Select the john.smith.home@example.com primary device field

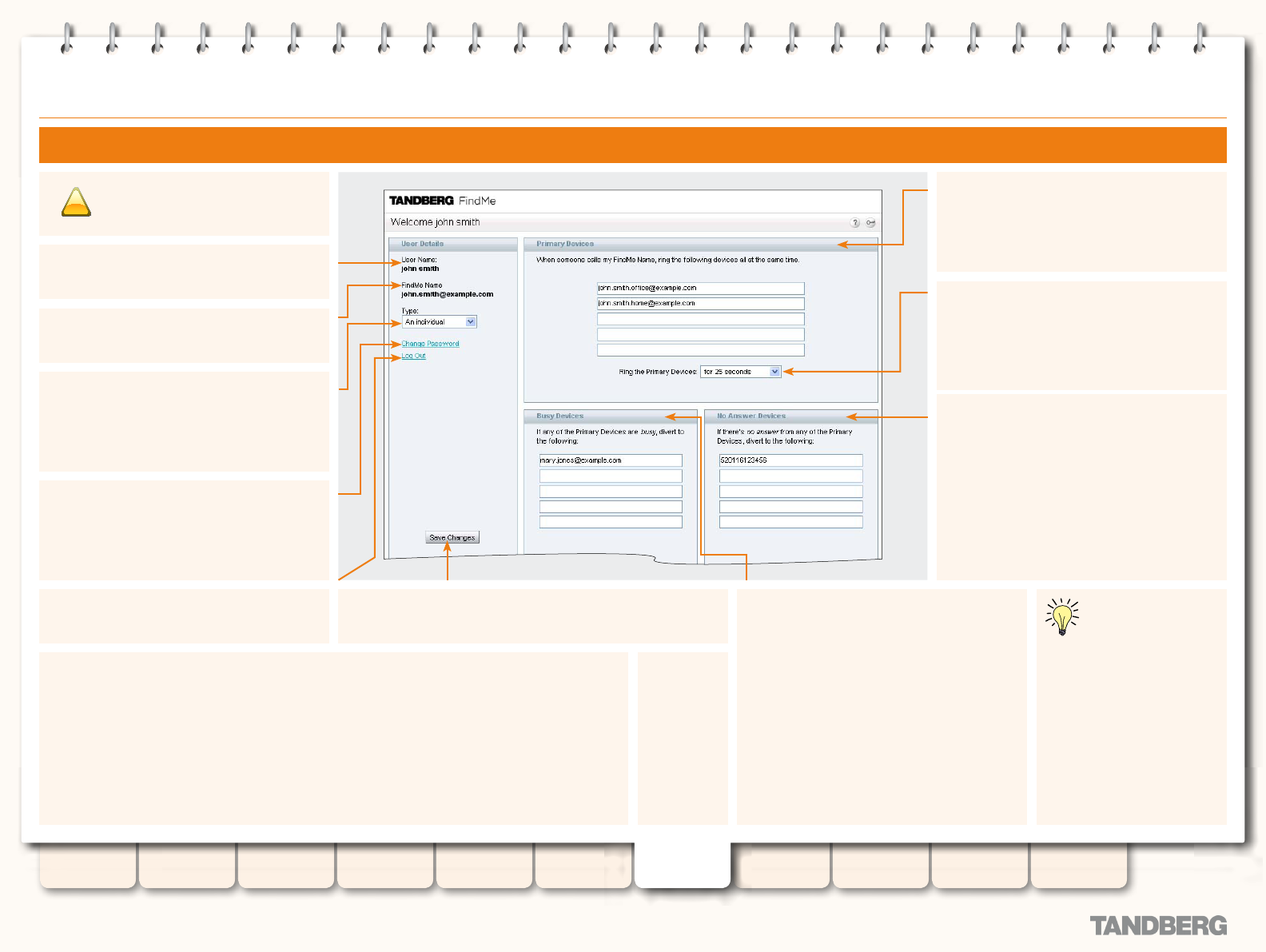coord(701,304)
